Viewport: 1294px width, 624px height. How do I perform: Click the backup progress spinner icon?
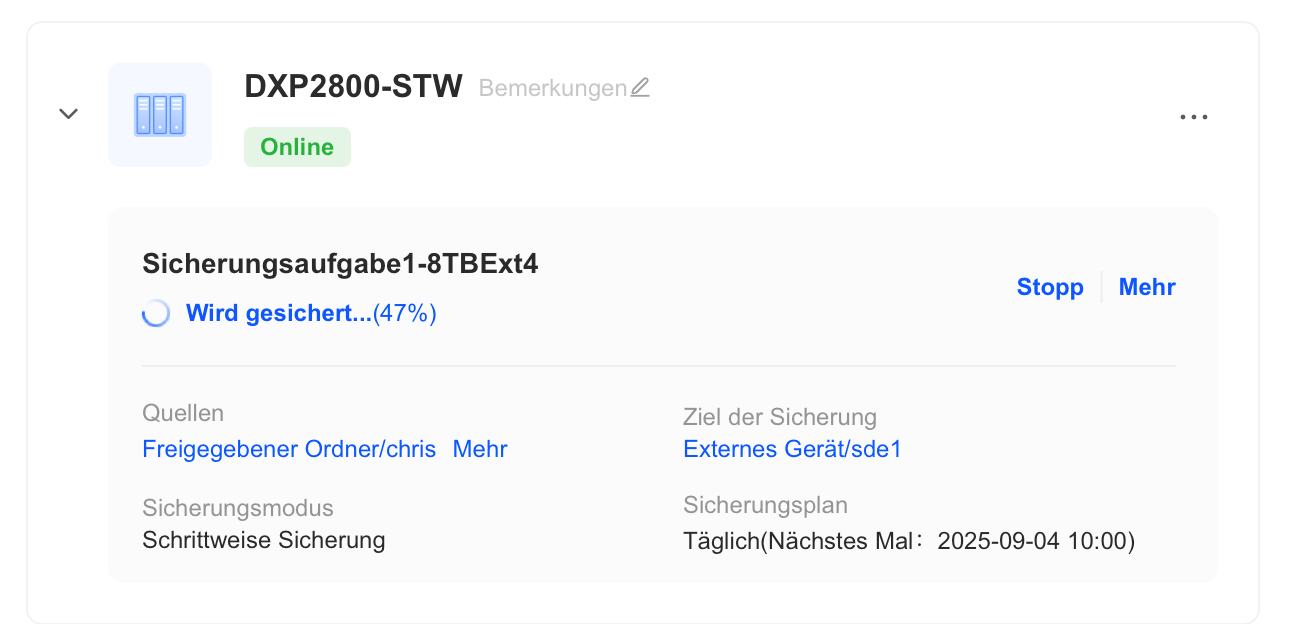(x=156, y=314)
